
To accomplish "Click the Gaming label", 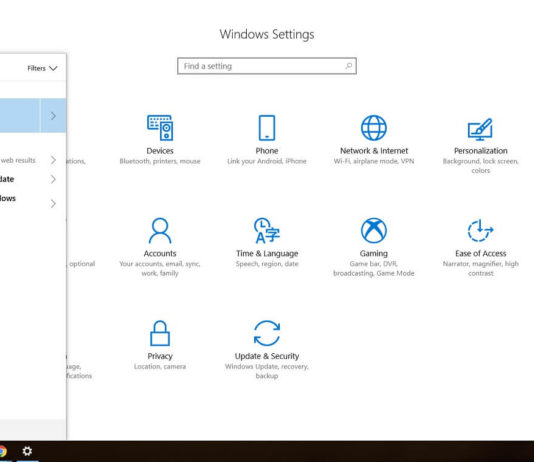I will pyautogui.click(x=374, y=253).
